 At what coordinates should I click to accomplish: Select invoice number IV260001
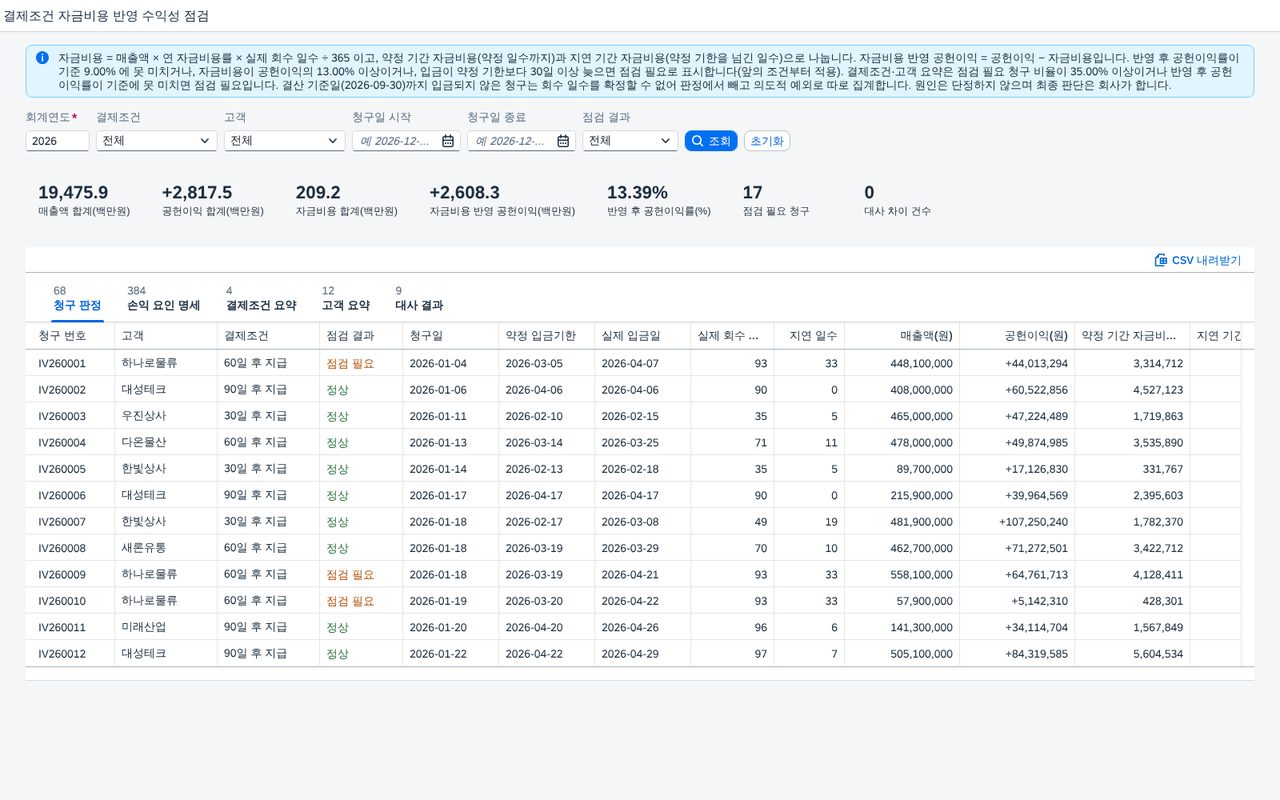pyautogui.click(x=62, y=364)
